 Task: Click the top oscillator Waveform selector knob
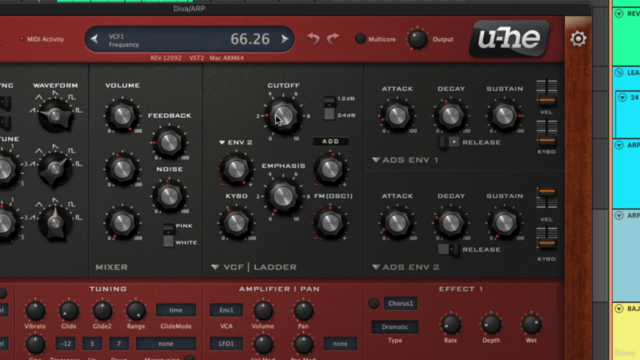coord(55,116)
